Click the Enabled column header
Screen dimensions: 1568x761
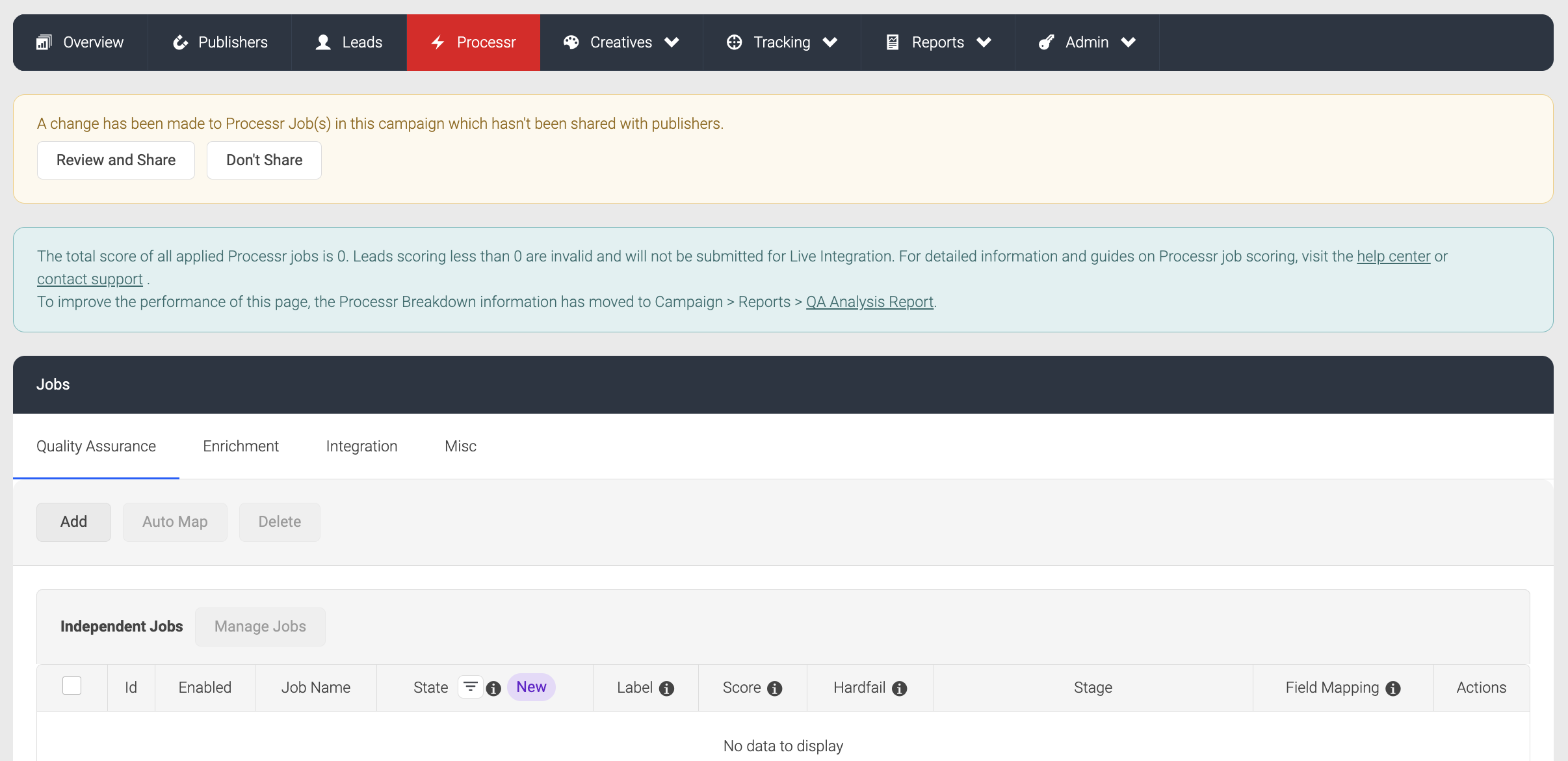point(205,688)
